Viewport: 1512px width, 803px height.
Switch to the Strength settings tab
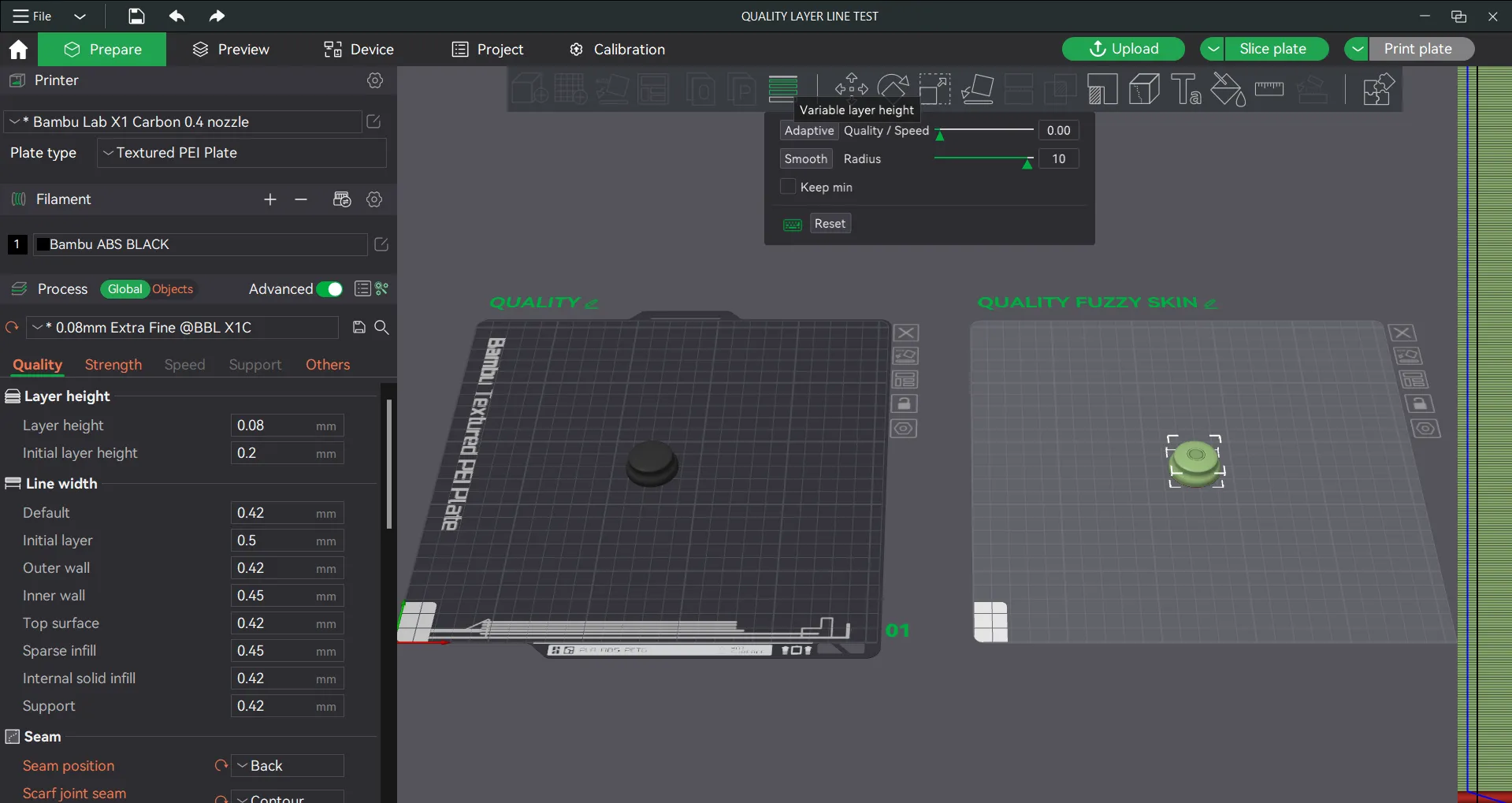113,365
